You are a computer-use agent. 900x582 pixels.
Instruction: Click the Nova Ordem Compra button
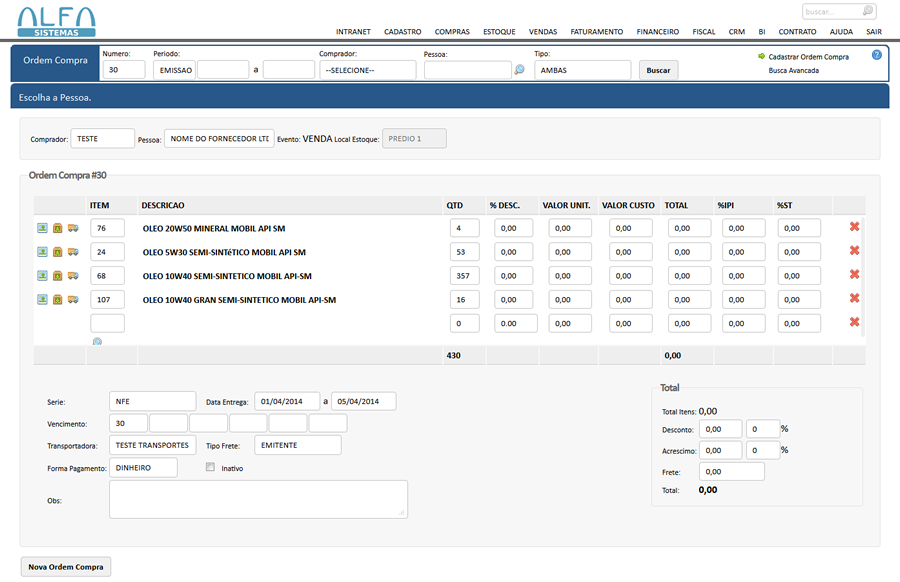[66, 567]
